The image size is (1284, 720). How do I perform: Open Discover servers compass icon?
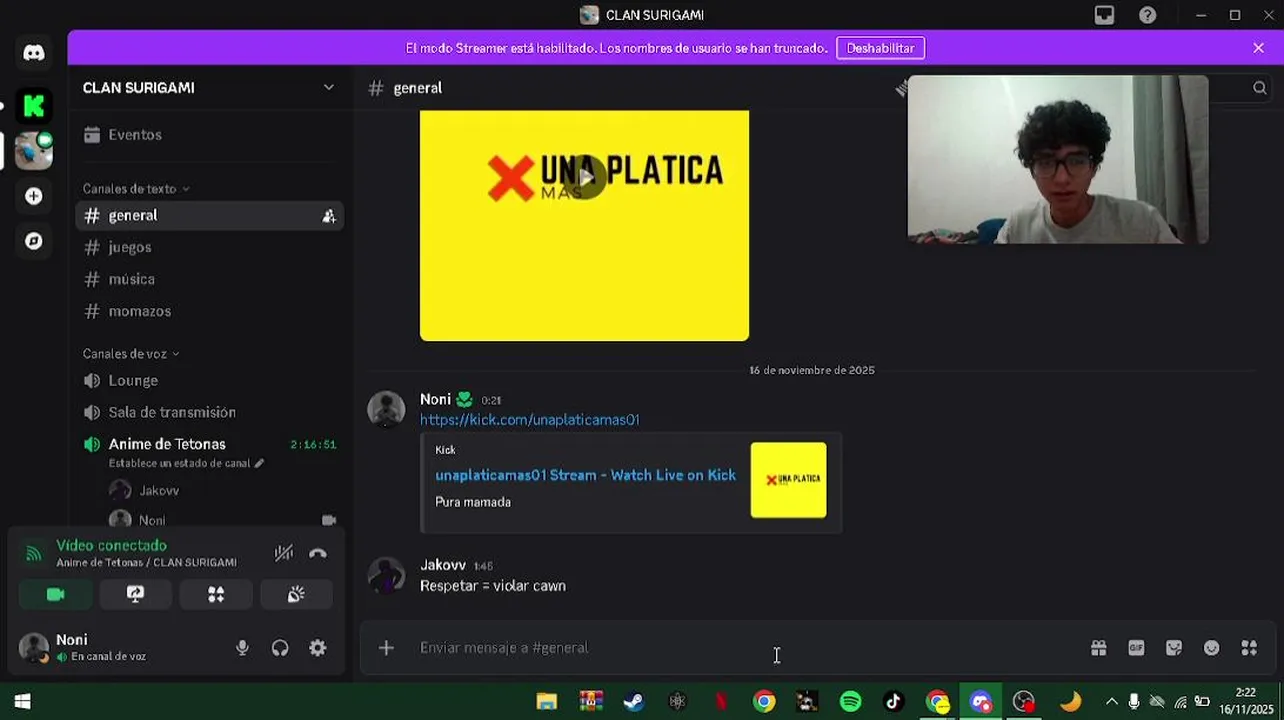point(34,241)
